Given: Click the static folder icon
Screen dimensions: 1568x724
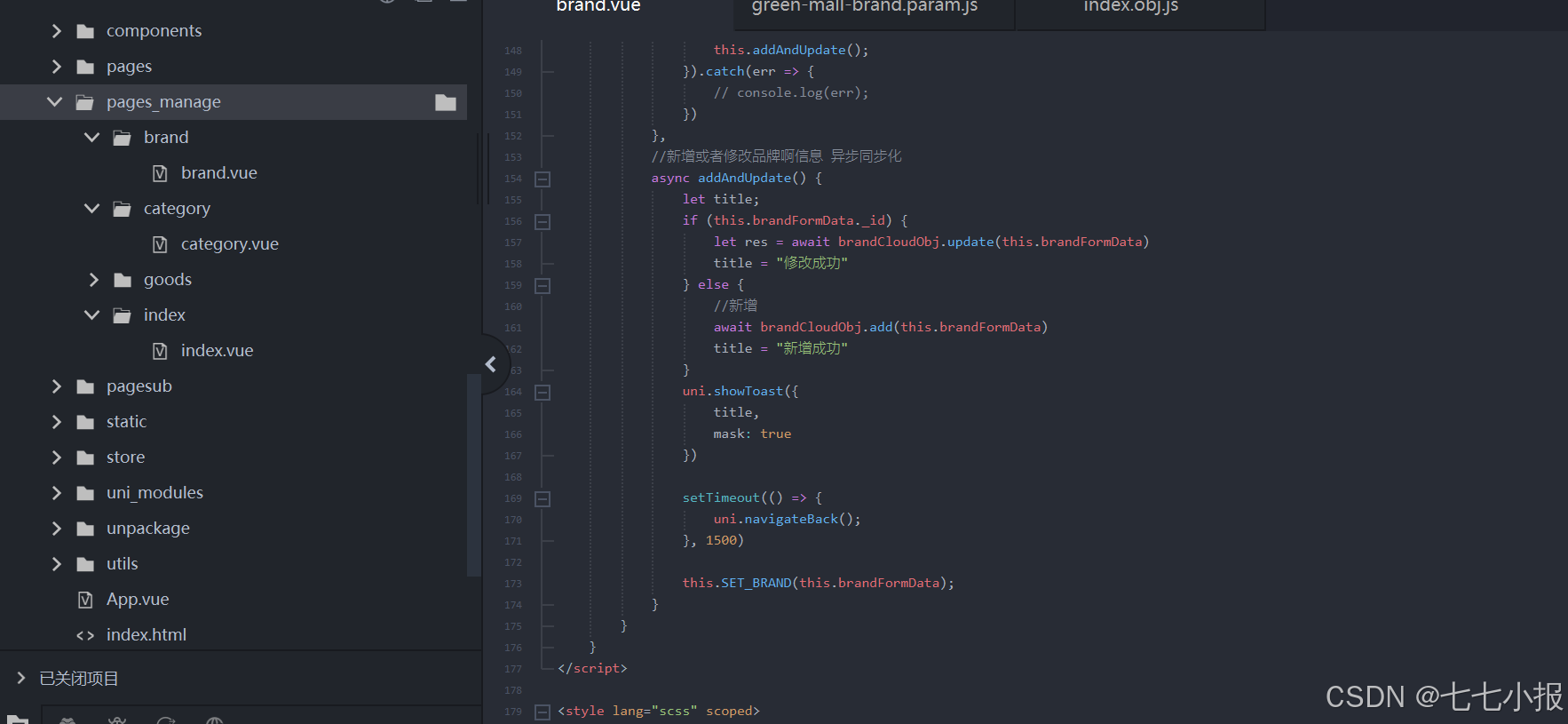Looking at the screenshot, I should click(85, 422).
